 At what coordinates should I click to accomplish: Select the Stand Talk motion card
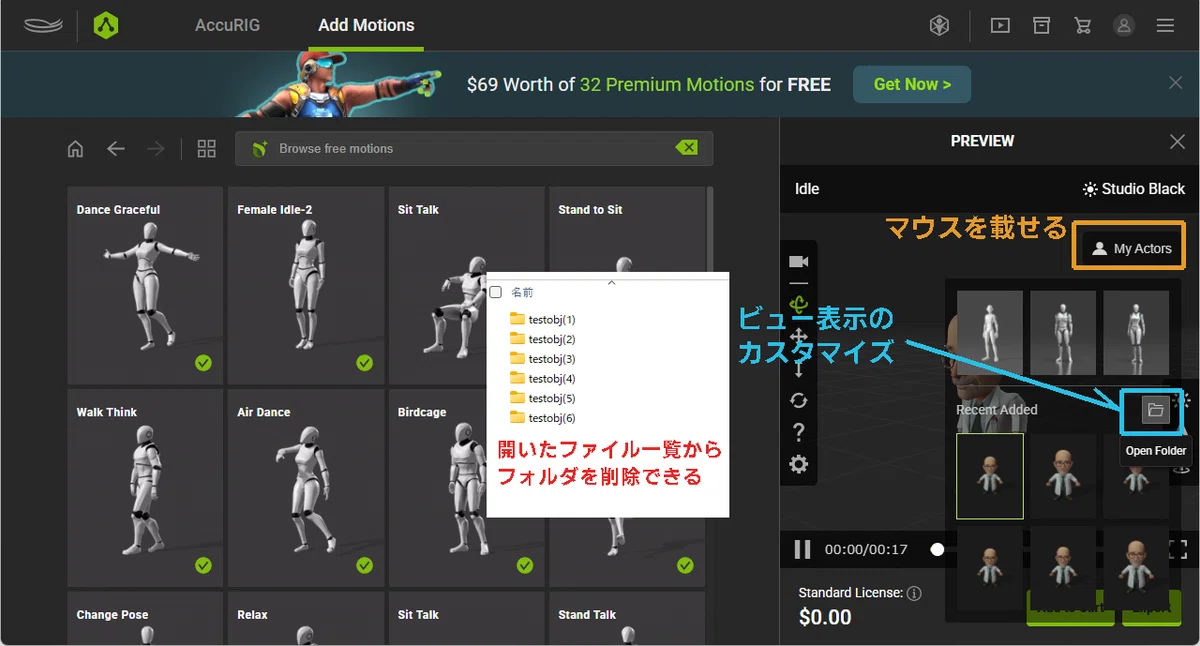click(x=627, y=619)
